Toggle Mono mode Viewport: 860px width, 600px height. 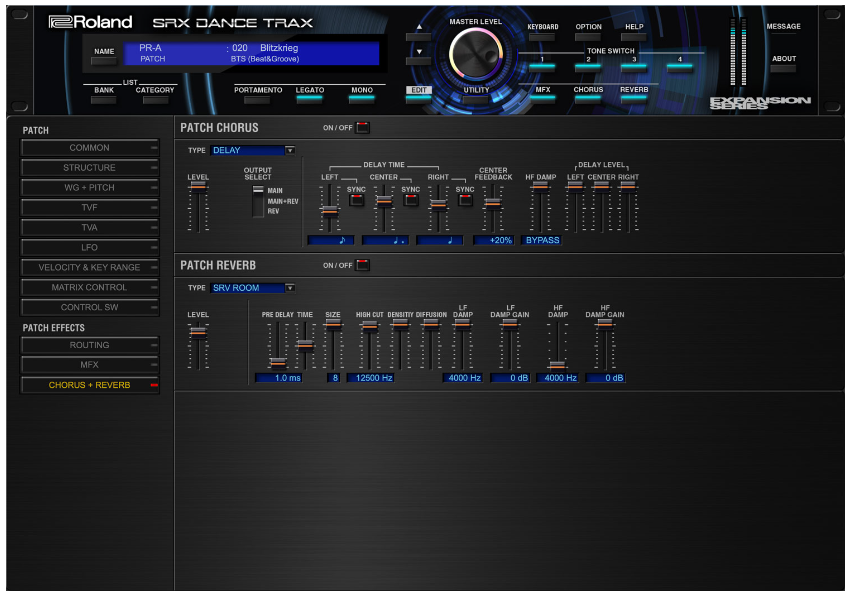(x=362, y=99)
